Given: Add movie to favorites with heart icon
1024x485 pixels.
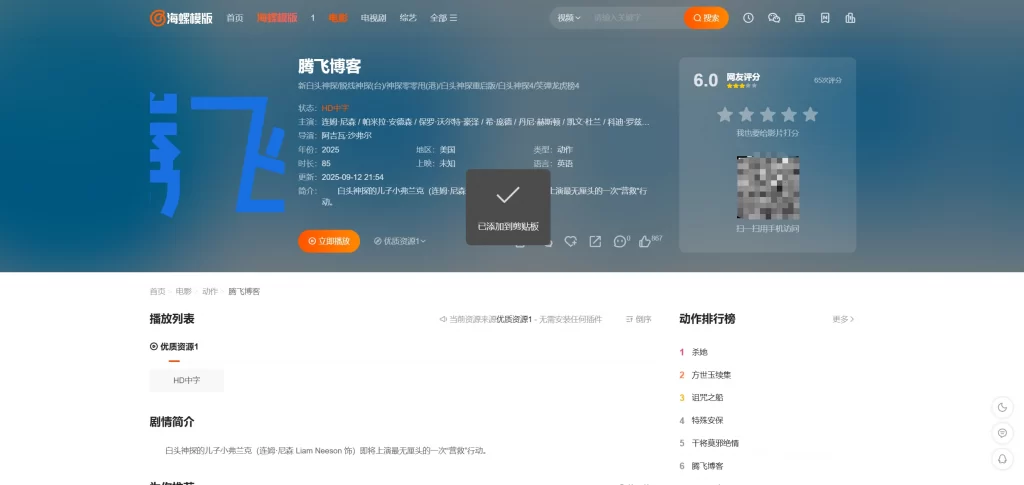Looking at the screenshot, I should click(x=570, y=242).
